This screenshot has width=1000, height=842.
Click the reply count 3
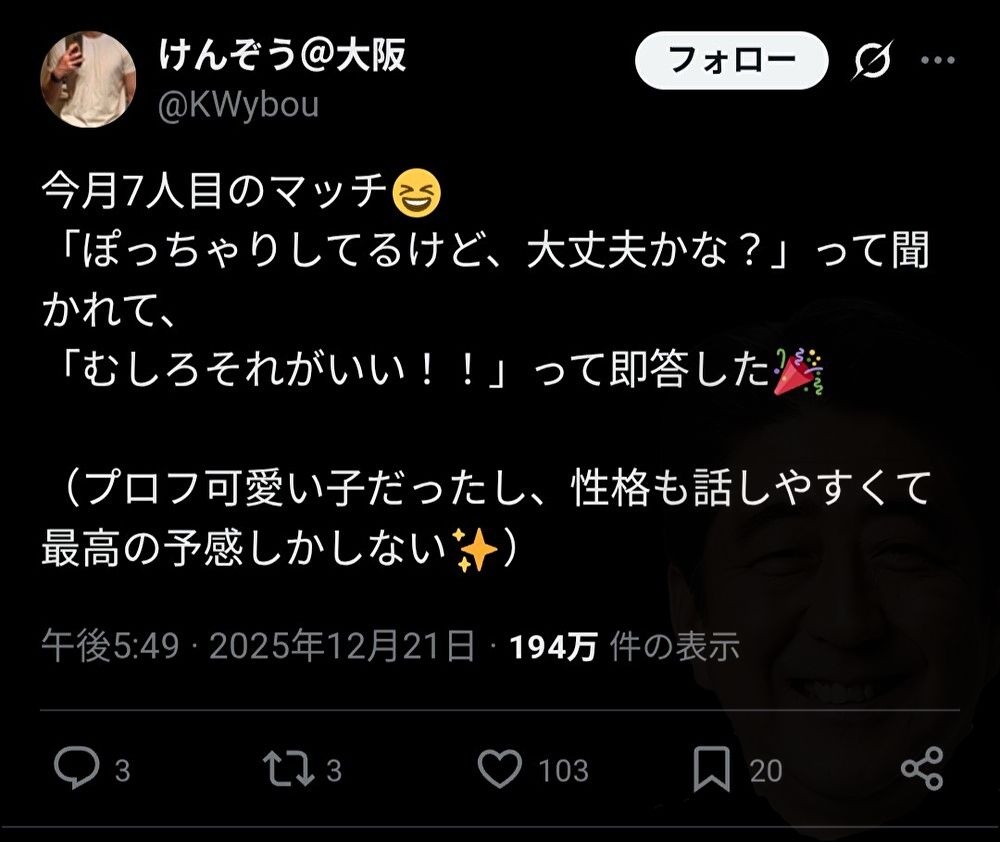[x=122, y=771]
